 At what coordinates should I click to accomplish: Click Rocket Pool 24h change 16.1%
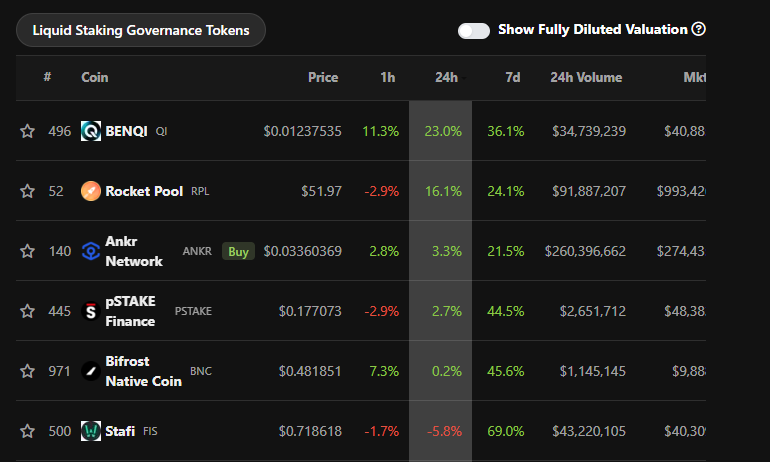[x=443, y=191]
